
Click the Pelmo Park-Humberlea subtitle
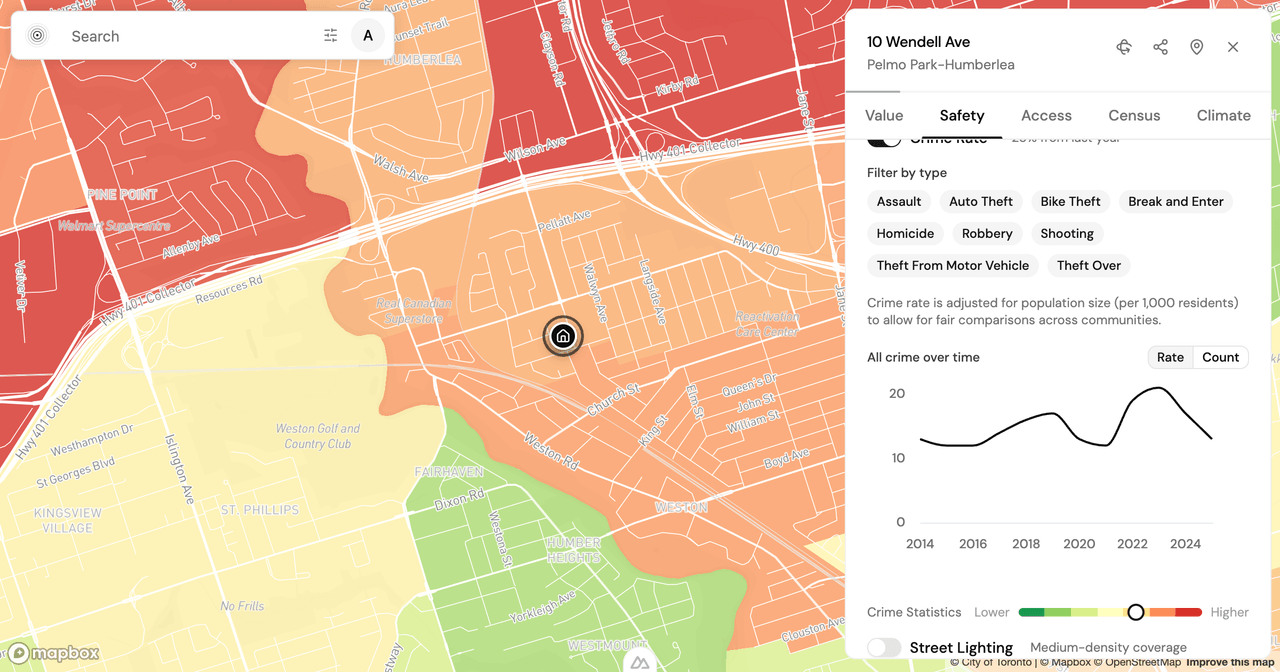[941, 65]
